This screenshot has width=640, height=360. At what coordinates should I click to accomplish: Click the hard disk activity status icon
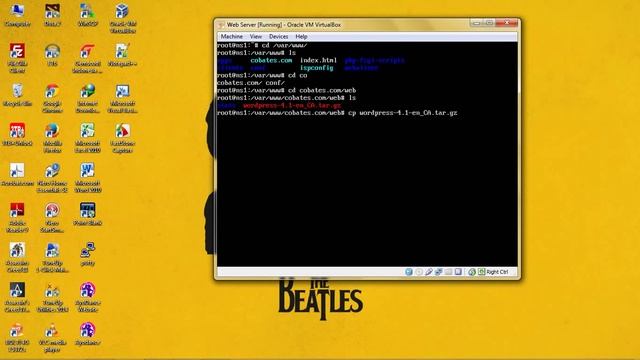coord(409,272)
